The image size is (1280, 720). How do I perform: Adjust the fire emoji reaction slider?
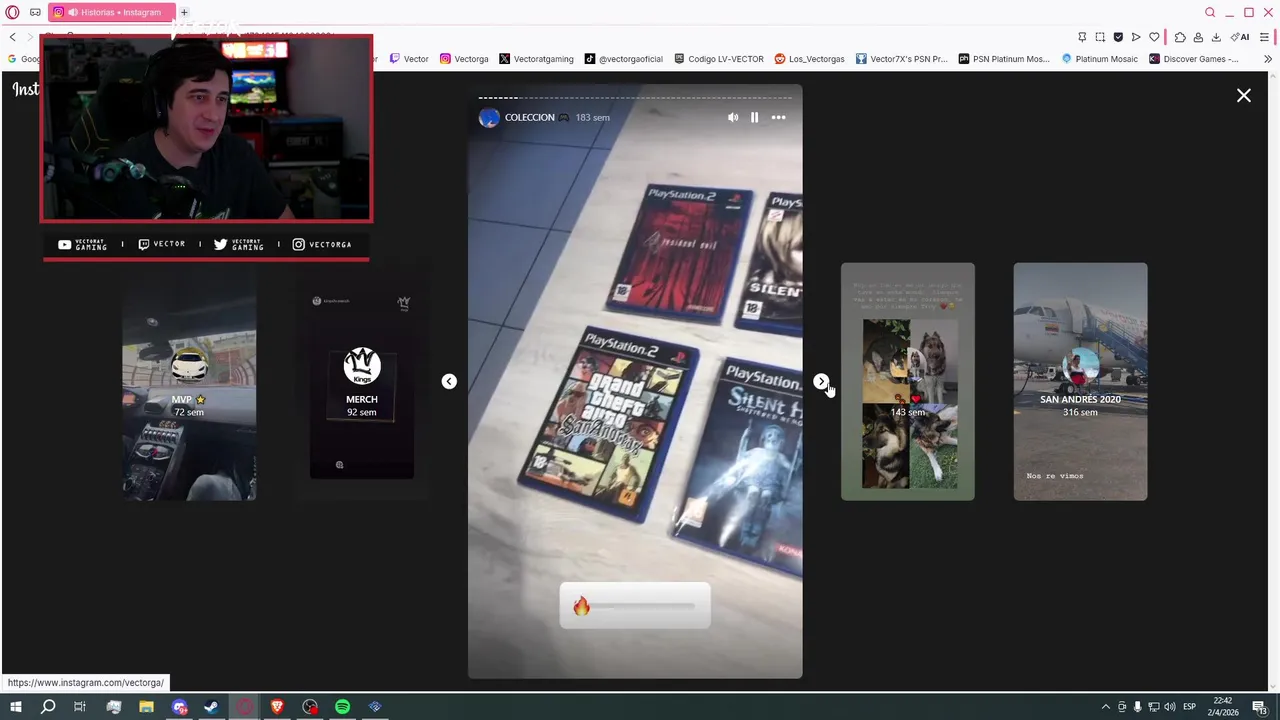click(635, 606)
